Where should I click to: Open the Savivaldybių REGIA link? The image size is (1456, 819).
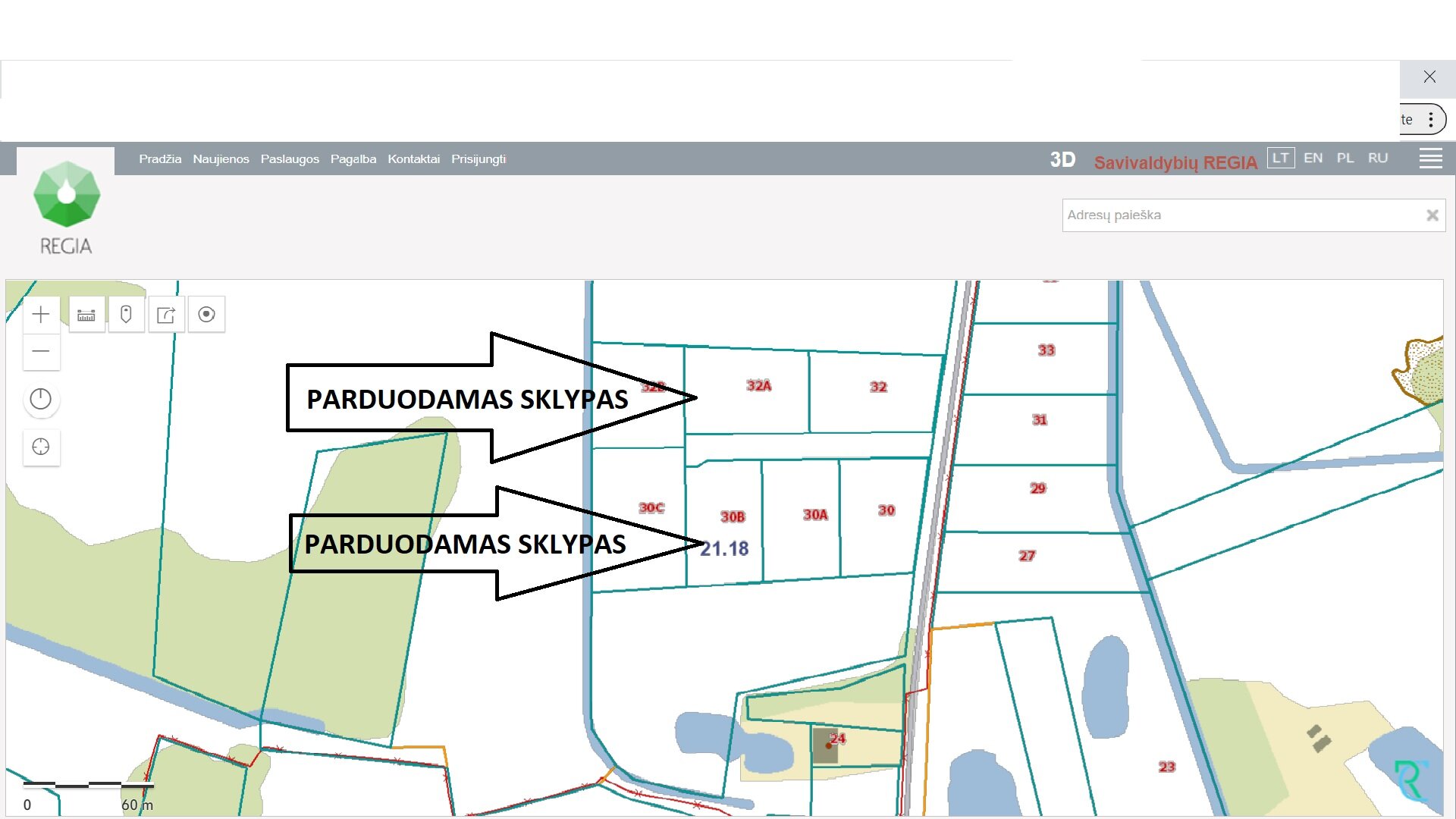[x=1175, y=162]
